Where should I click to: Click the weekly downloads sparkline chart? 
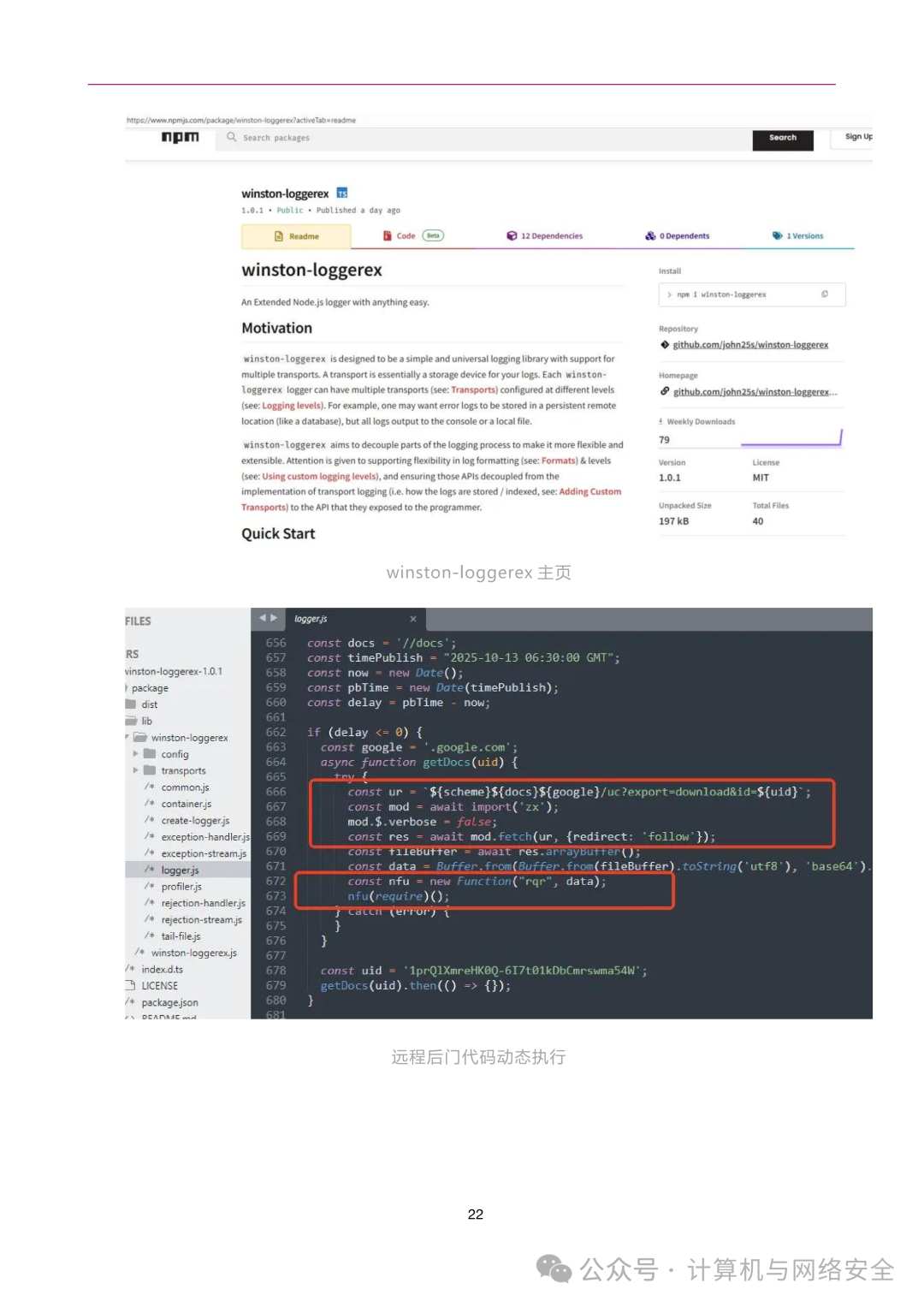click(791, 438)
